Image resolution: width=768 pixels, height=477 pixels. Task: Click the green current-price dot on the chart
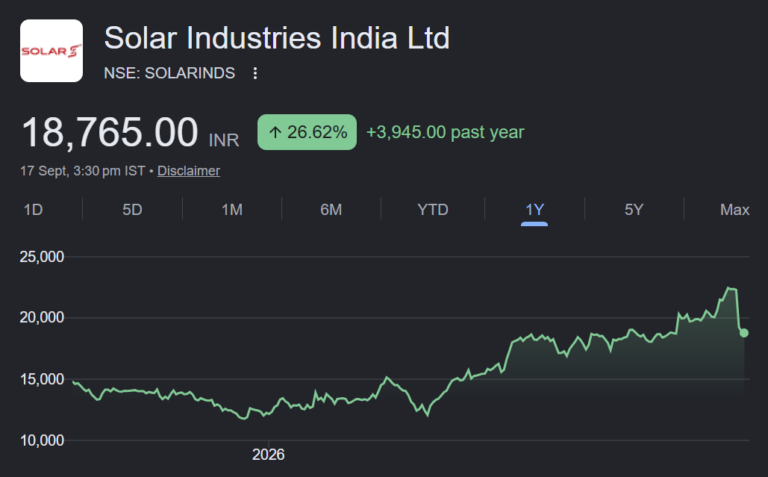[x=744, y=333]
